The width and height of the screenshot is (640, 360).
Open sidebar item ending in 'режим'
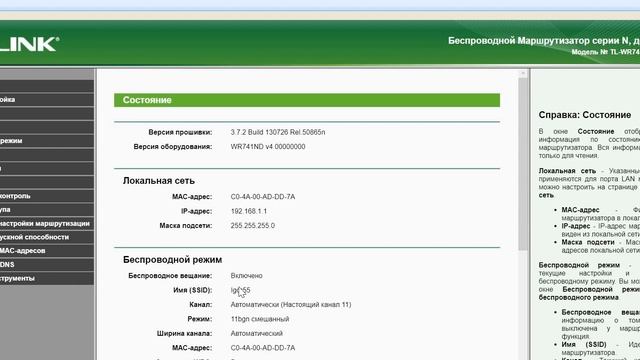pyautogui.click(x=47, y=141)
